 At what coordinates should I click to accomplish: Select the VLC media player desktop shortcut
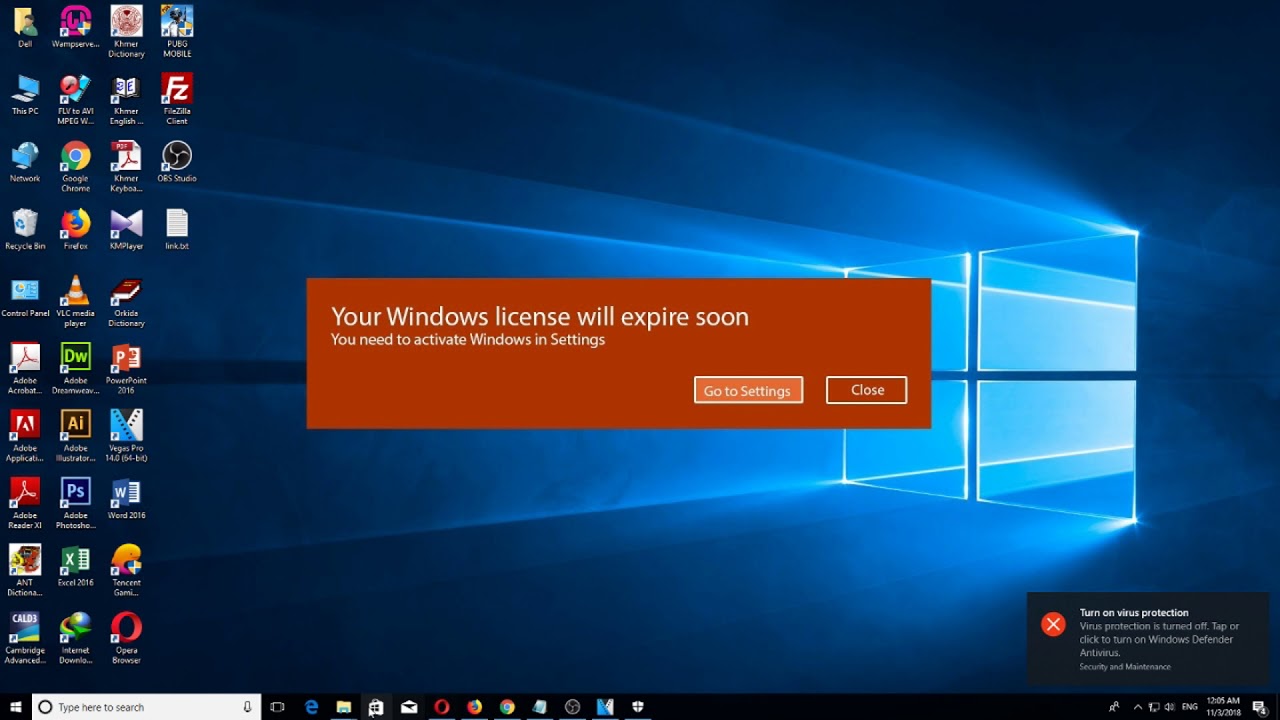(x=75, y=301)
